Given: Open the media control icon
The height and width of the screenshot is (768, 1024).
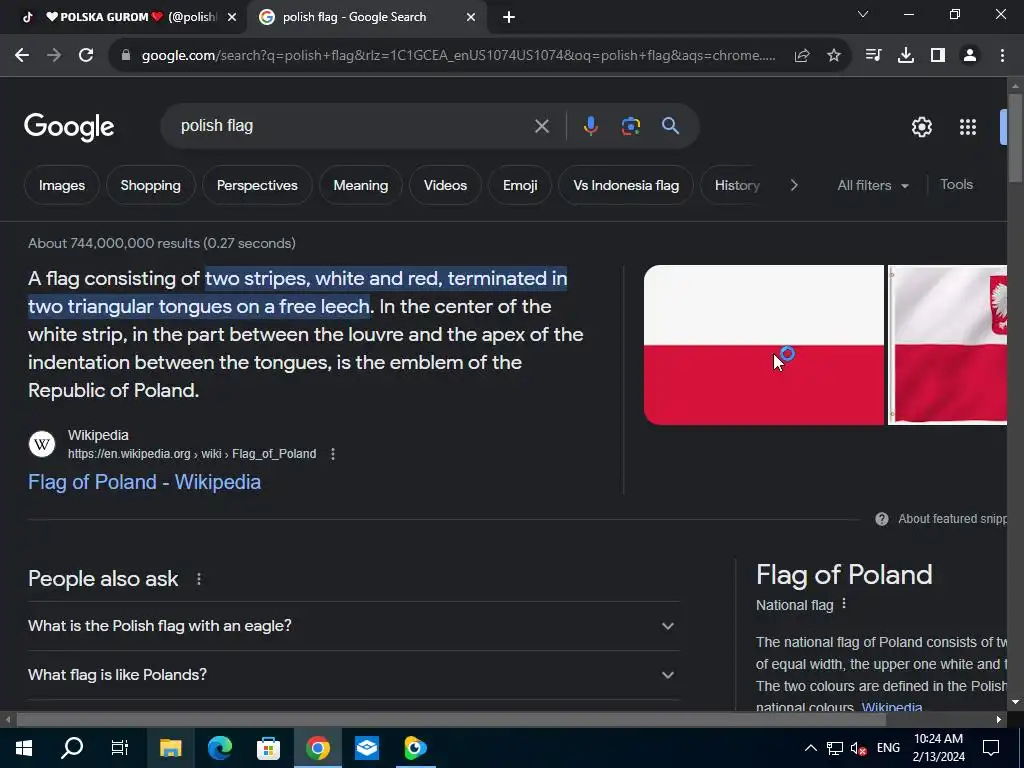Looking at the screenshot, I should point(873,56).
